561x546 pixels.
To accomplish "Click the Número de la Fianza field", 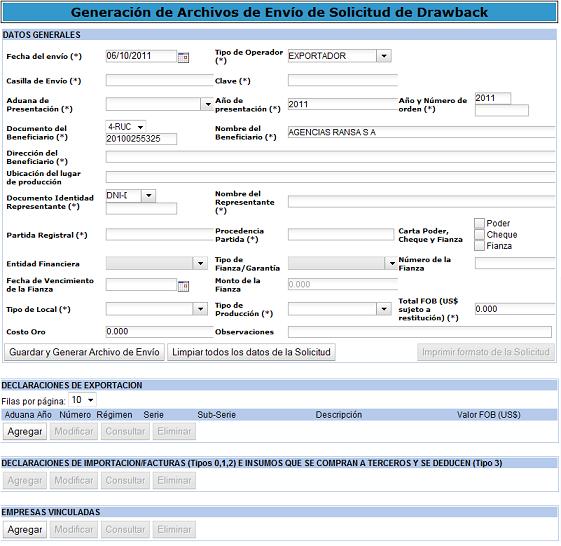I will click(x=515, y=263).
